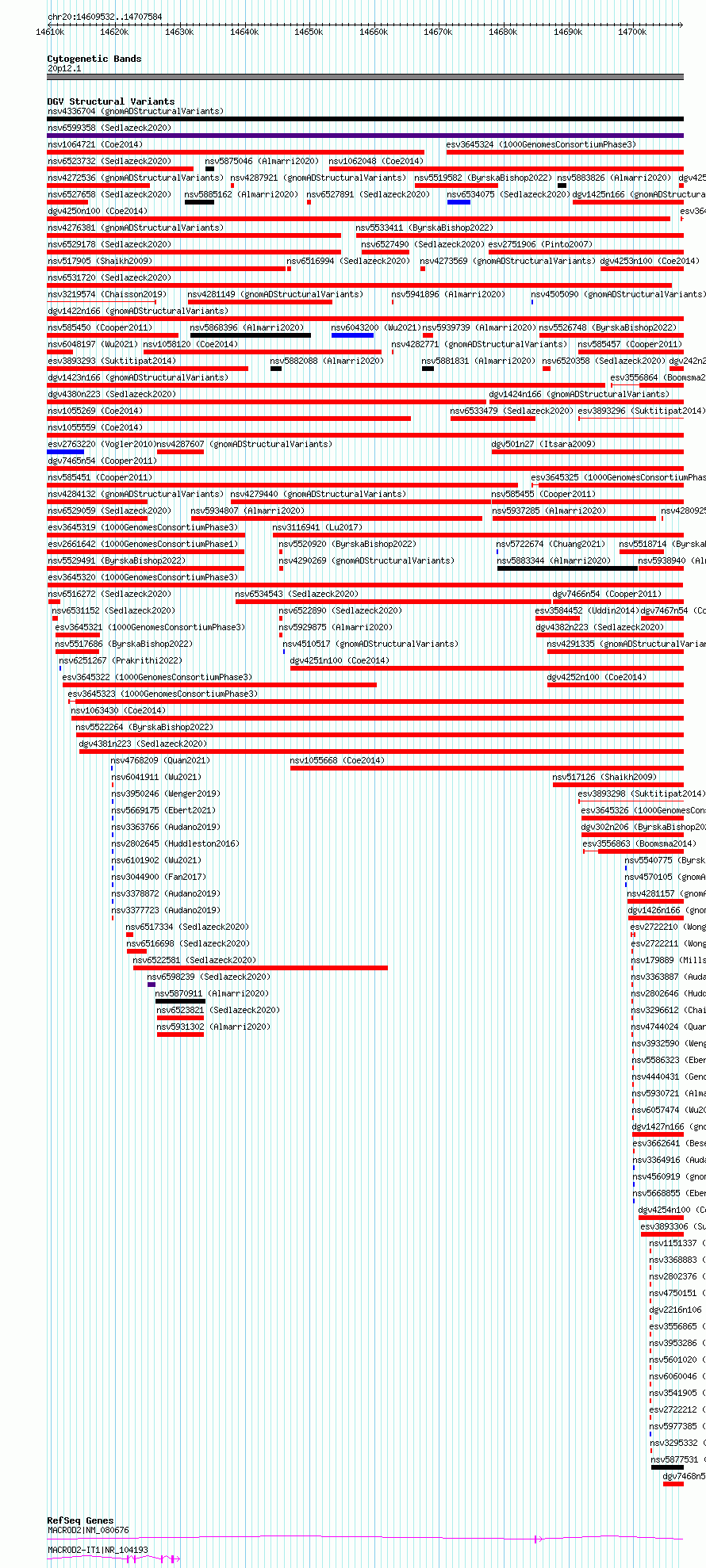Click the nsv5941896 Almarri2020 label

pyautogui.click(x=448, y=294)
